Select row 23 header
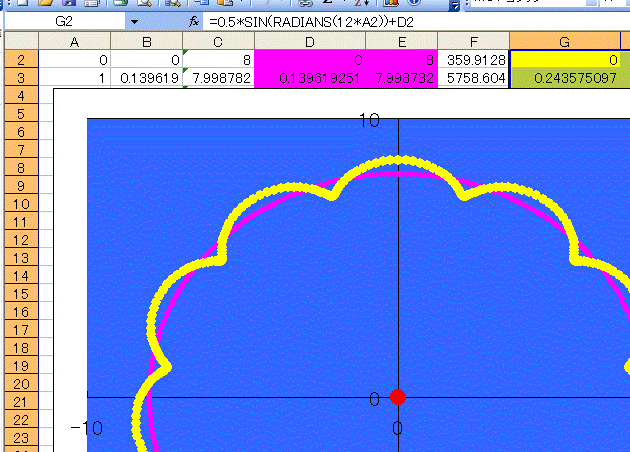This screenshot has width=630, height=452. 21,438
